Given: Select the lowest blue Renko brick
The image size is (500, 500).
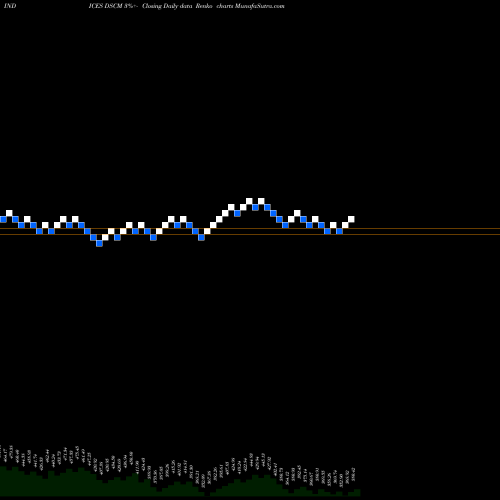Looking at the screenshot, I should click(x=99, y=244).
